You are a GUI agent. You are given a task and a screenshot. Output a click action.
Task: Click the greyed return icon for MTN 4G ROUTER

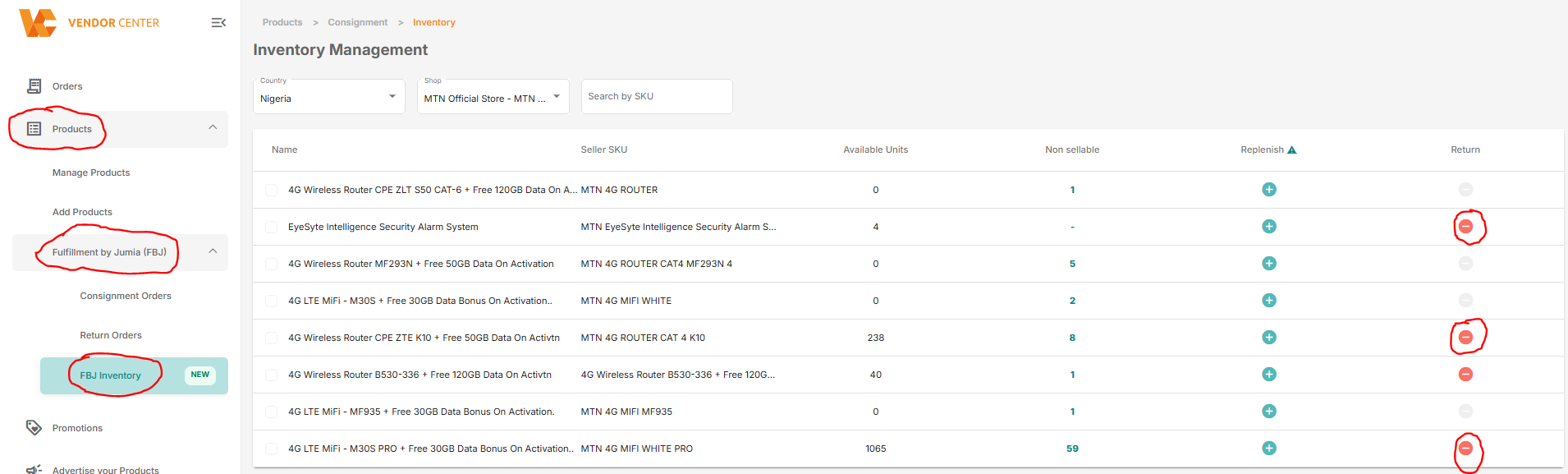(1465, 190)
